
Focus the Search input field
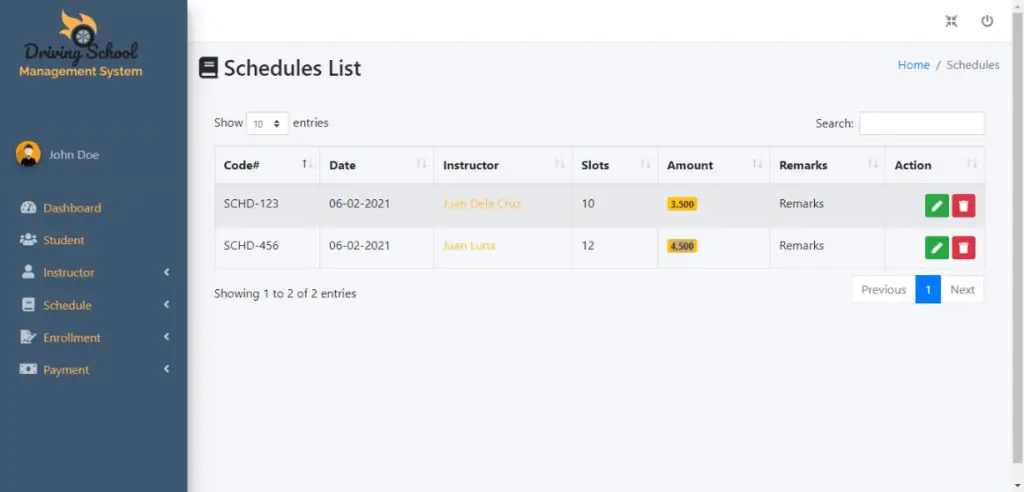[921, 123]
